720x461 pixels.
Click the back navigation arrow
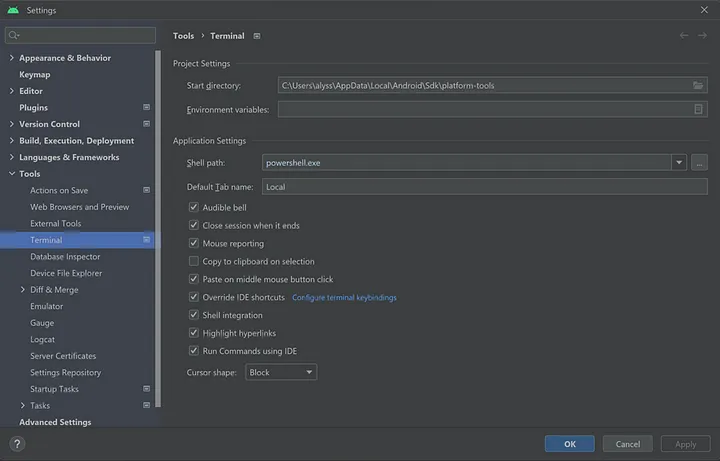point(684,36)
